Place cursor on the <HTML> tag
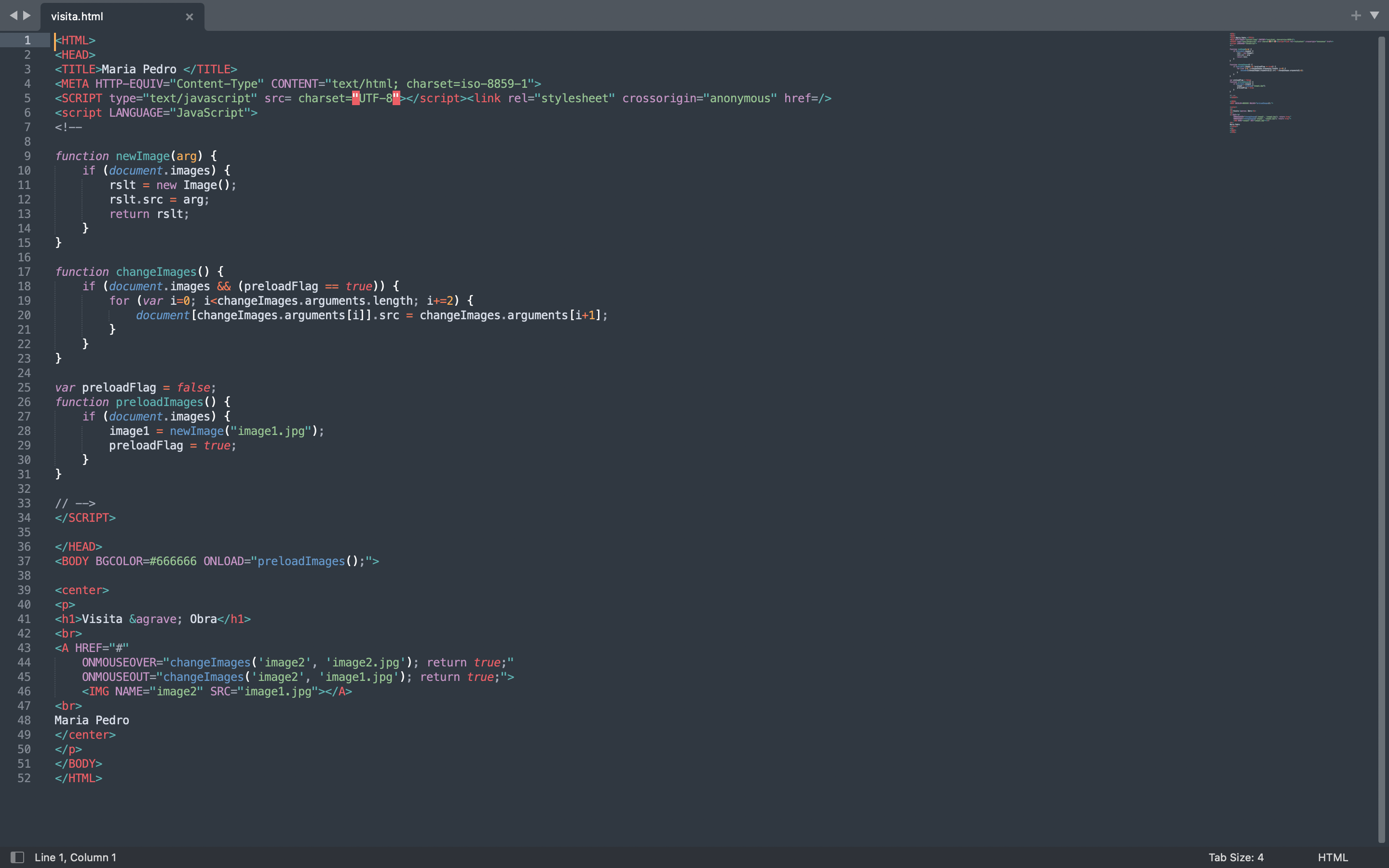This screenshot has width=1389, height=868. click(75, 40)
